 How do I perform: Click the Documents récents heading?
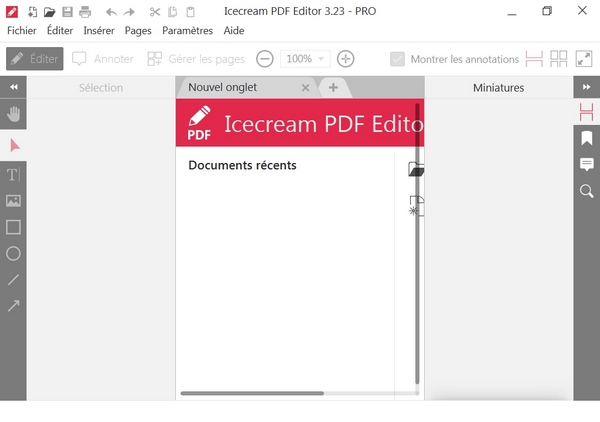pyautogui.click(x=242, y=165)
